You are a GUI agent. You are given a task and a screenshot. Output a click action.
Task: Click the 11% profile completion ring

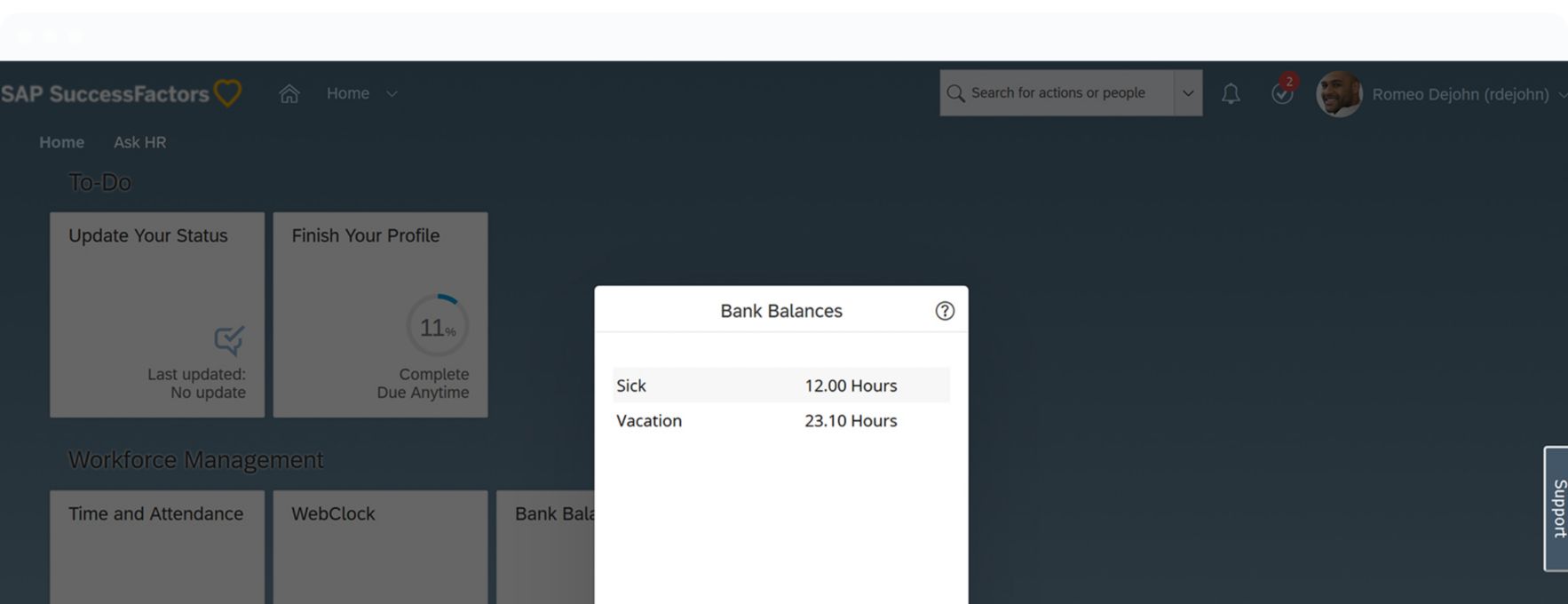coord(438,326)
